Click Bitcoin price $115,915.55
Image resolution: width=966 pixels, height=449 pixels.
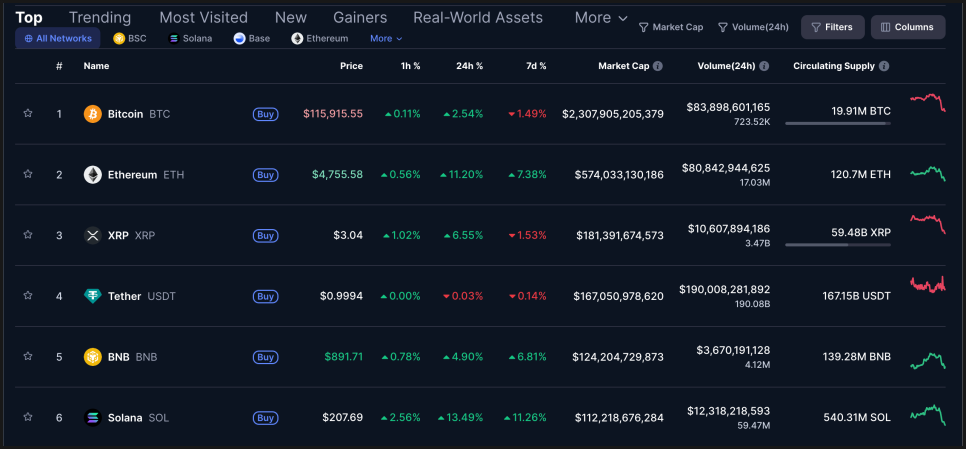click(333, 114)
